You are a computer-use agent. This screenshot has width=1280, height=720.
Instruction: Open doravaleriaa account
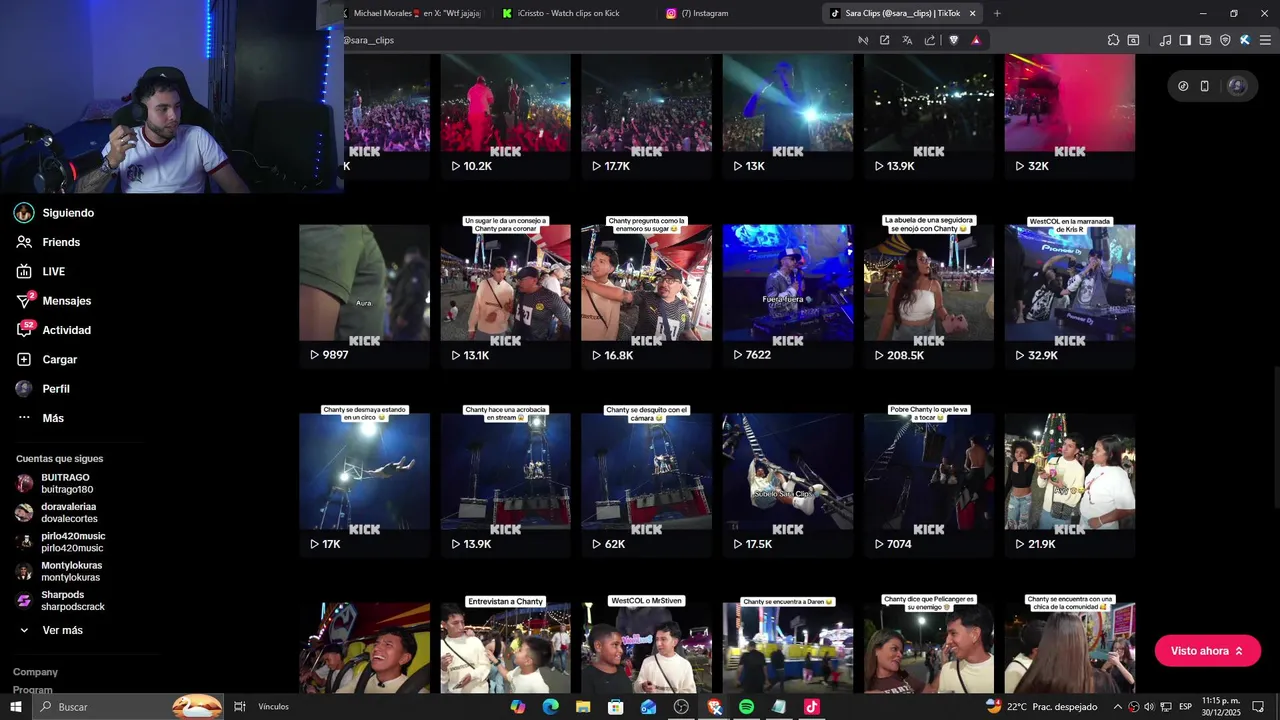(57, 513)
